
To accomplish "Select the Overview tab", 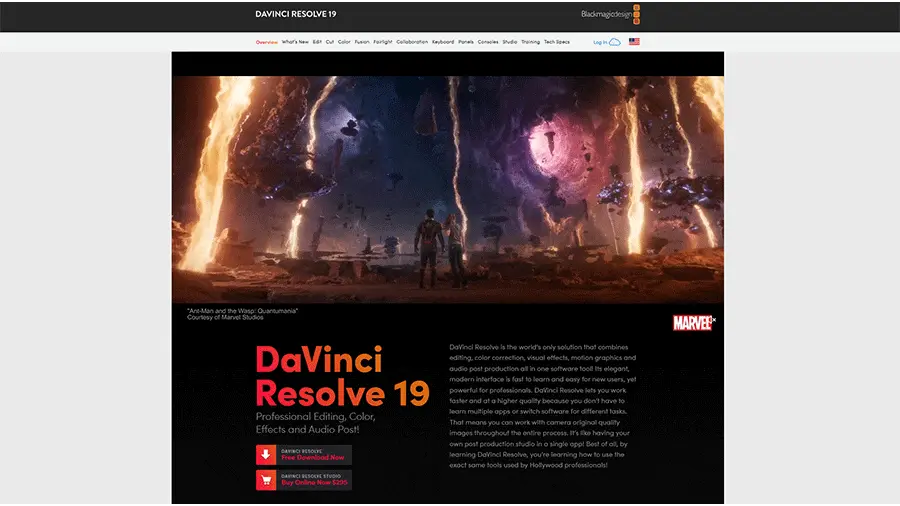I will point(267,42).
